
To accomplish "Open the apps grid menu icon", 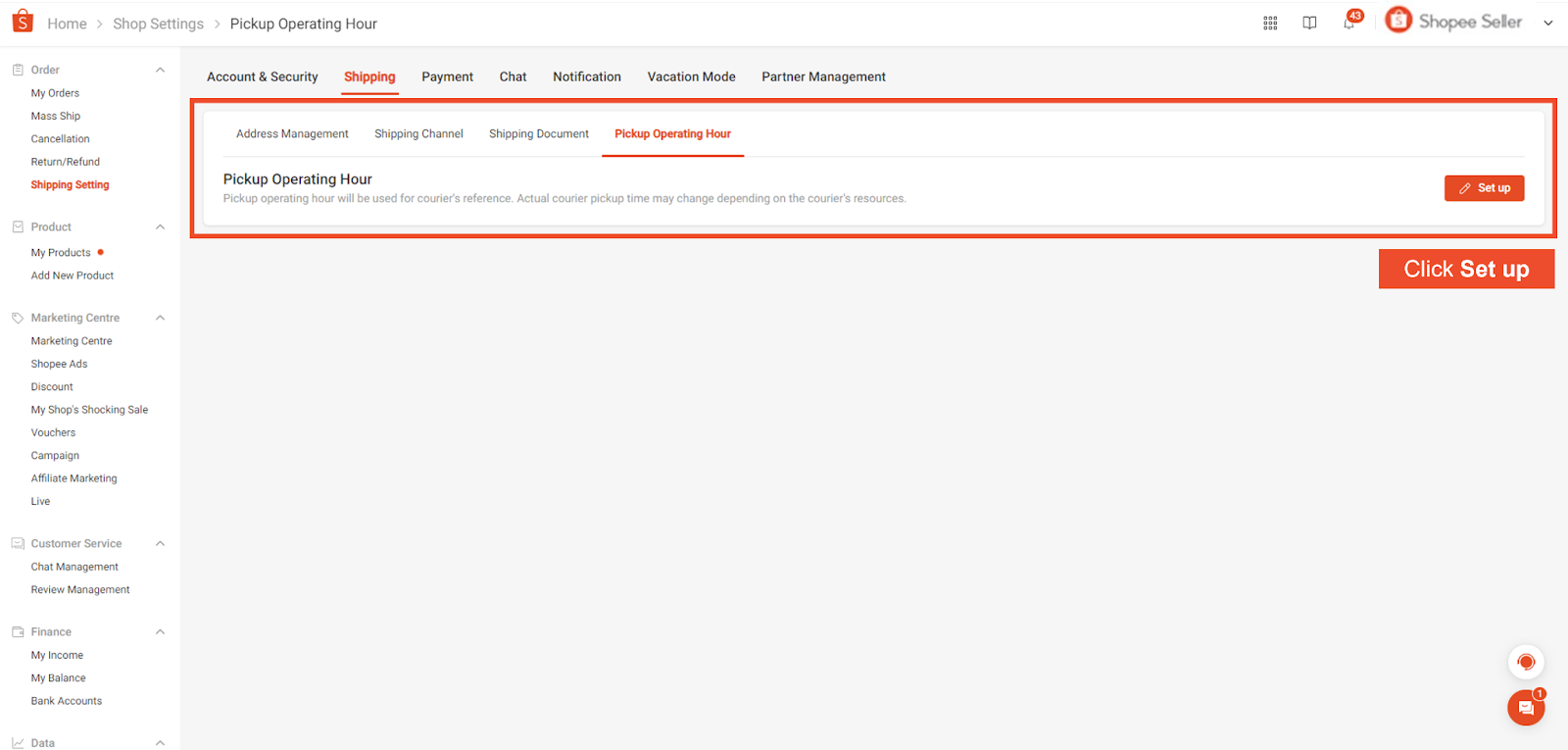I will [1270, 24].
